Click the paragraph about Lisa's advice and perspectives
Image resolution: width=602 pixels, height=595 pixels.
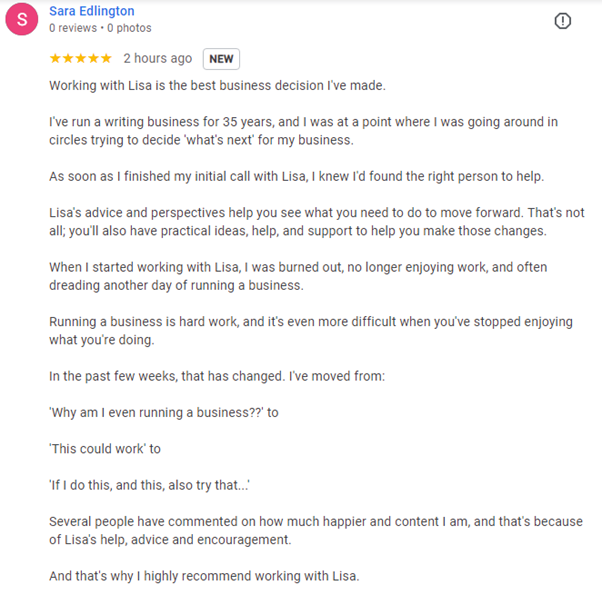click(x=300, y=222)
